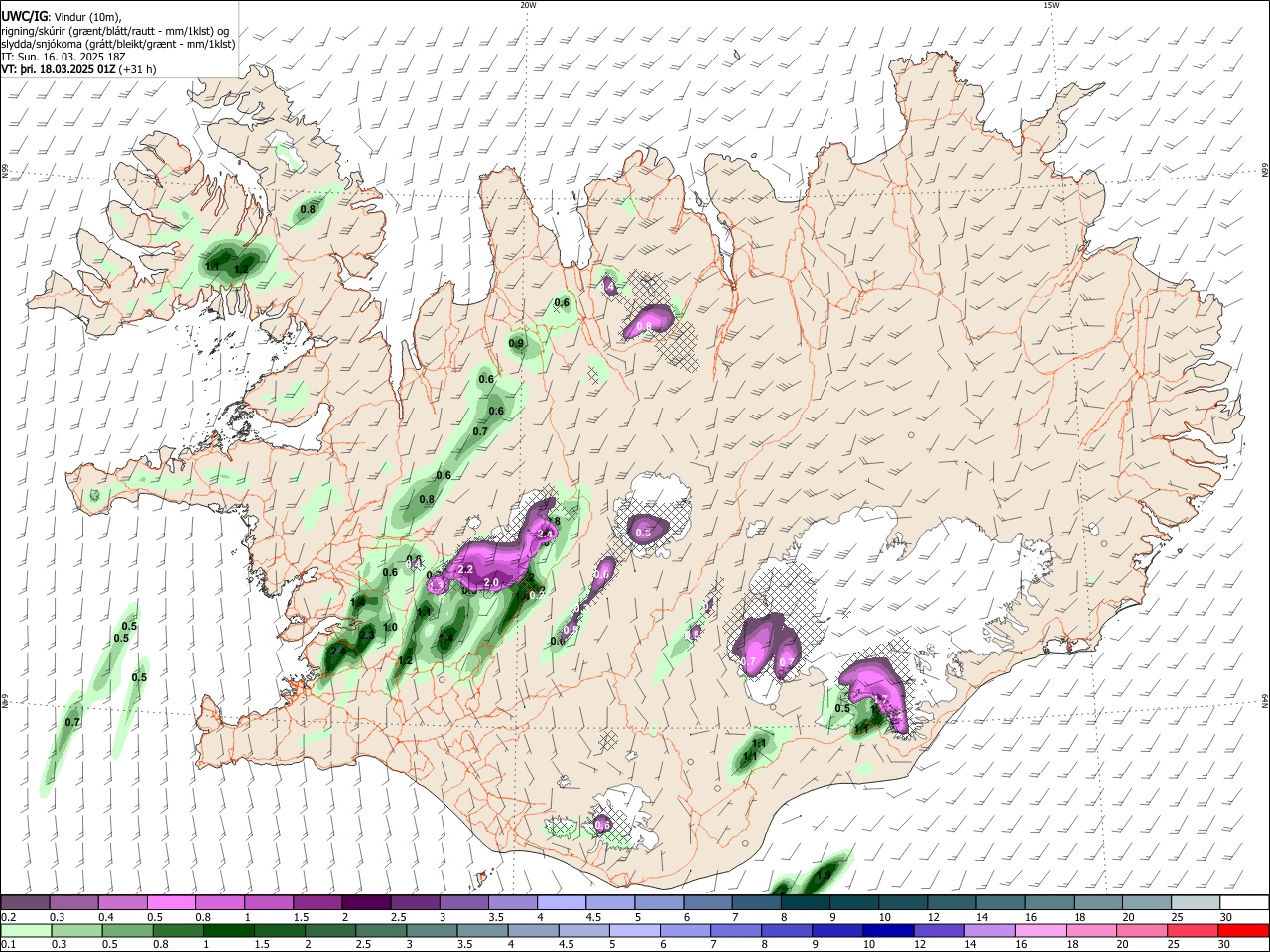Click the white 1.3 value on the small purple blob
This screenshot has height=952, width=1270.
(x=436, y=585)
